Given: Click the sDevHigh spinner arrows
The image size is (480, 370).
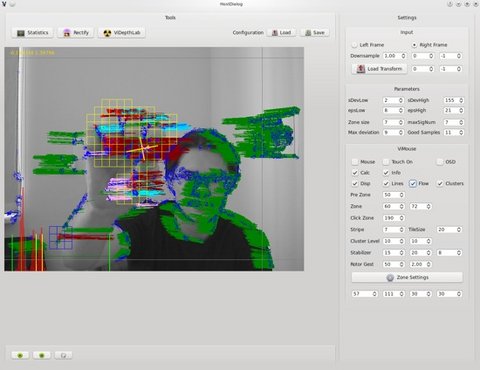Looking at the screenshot, I should click(x=461, y=100).
